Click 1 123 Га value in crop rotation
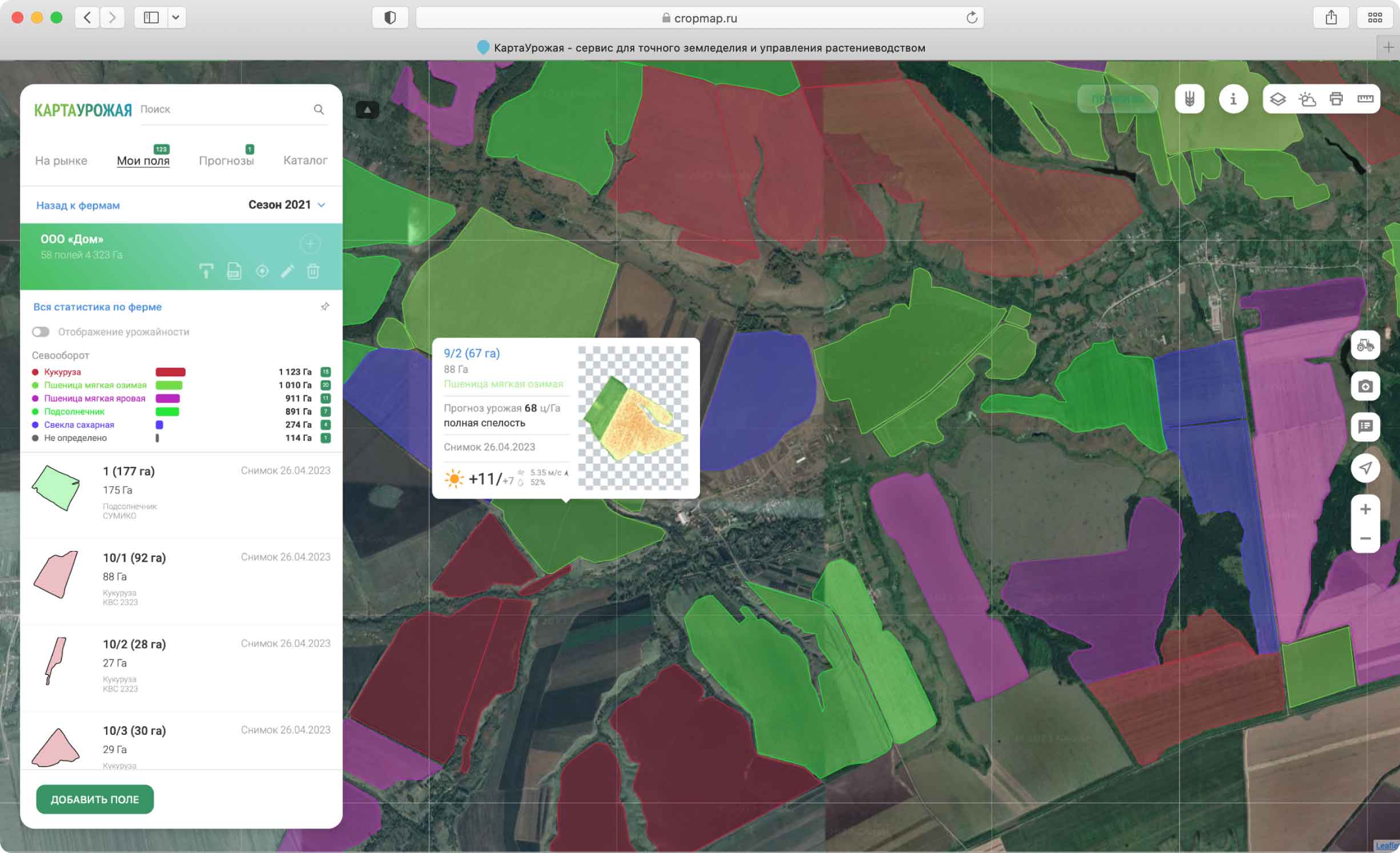Screen dimensions: 1400x853 [x=295, y=372]
